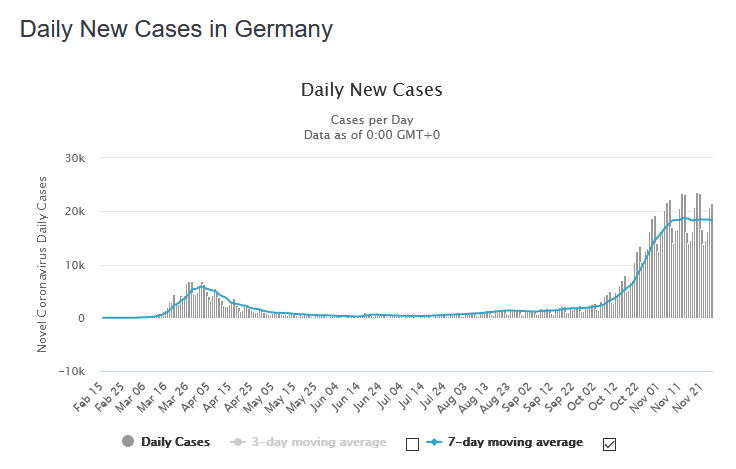Click the Data as of 0:00 GMT+0 text
The width and height of the screenshot is (736, 469).
pos(371,134)
